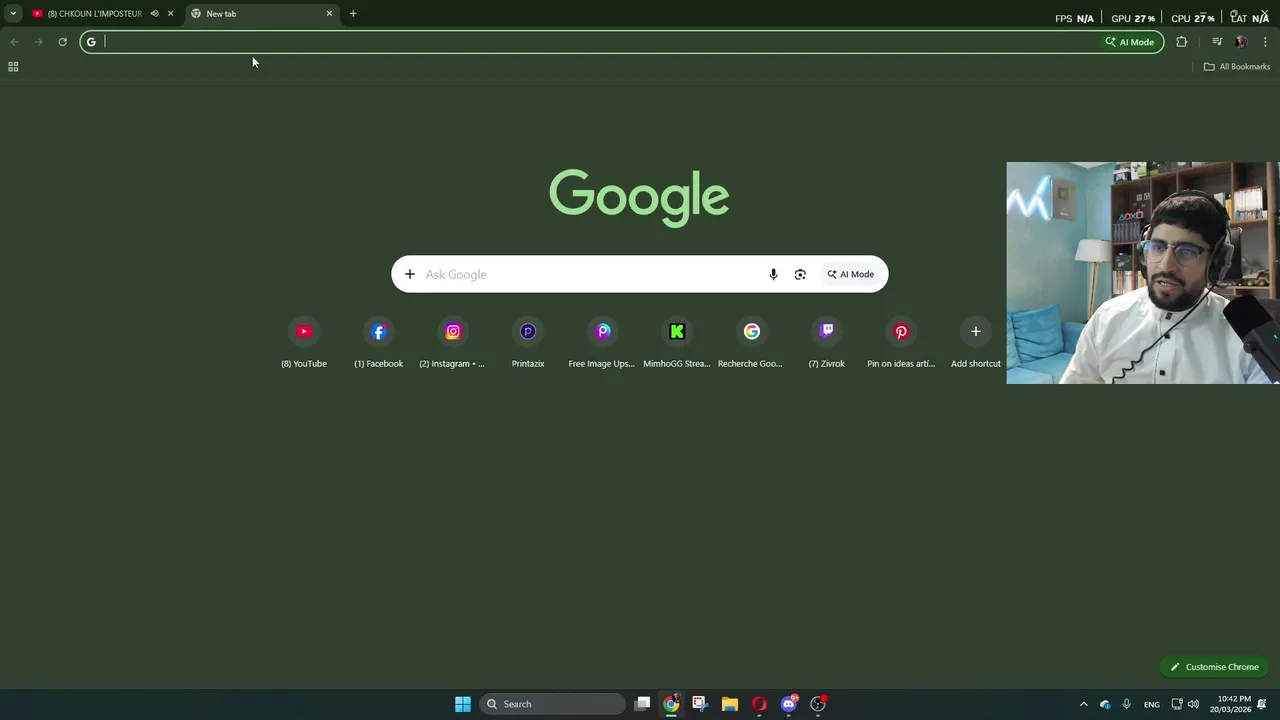Open File Explorer from the taskbar
Viewport: 1280px width, 720px height.
pyautogui.click(x=730, y=704)
